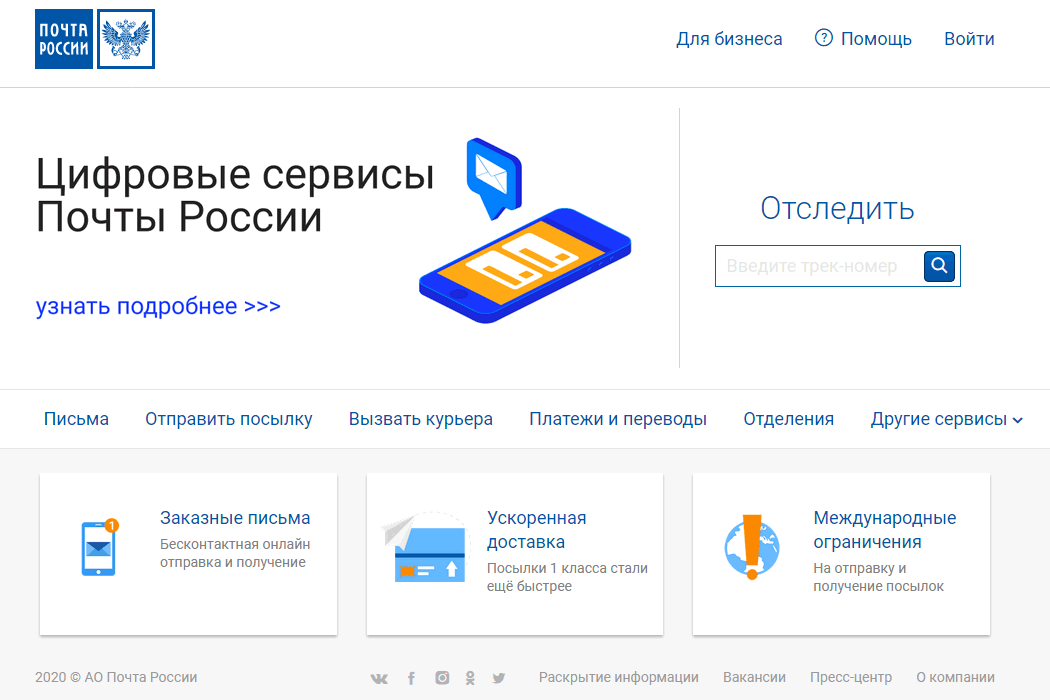Open the Facebook icon in footer
1050x700 pixels.
pyautogui.click(x=411, y=678)
